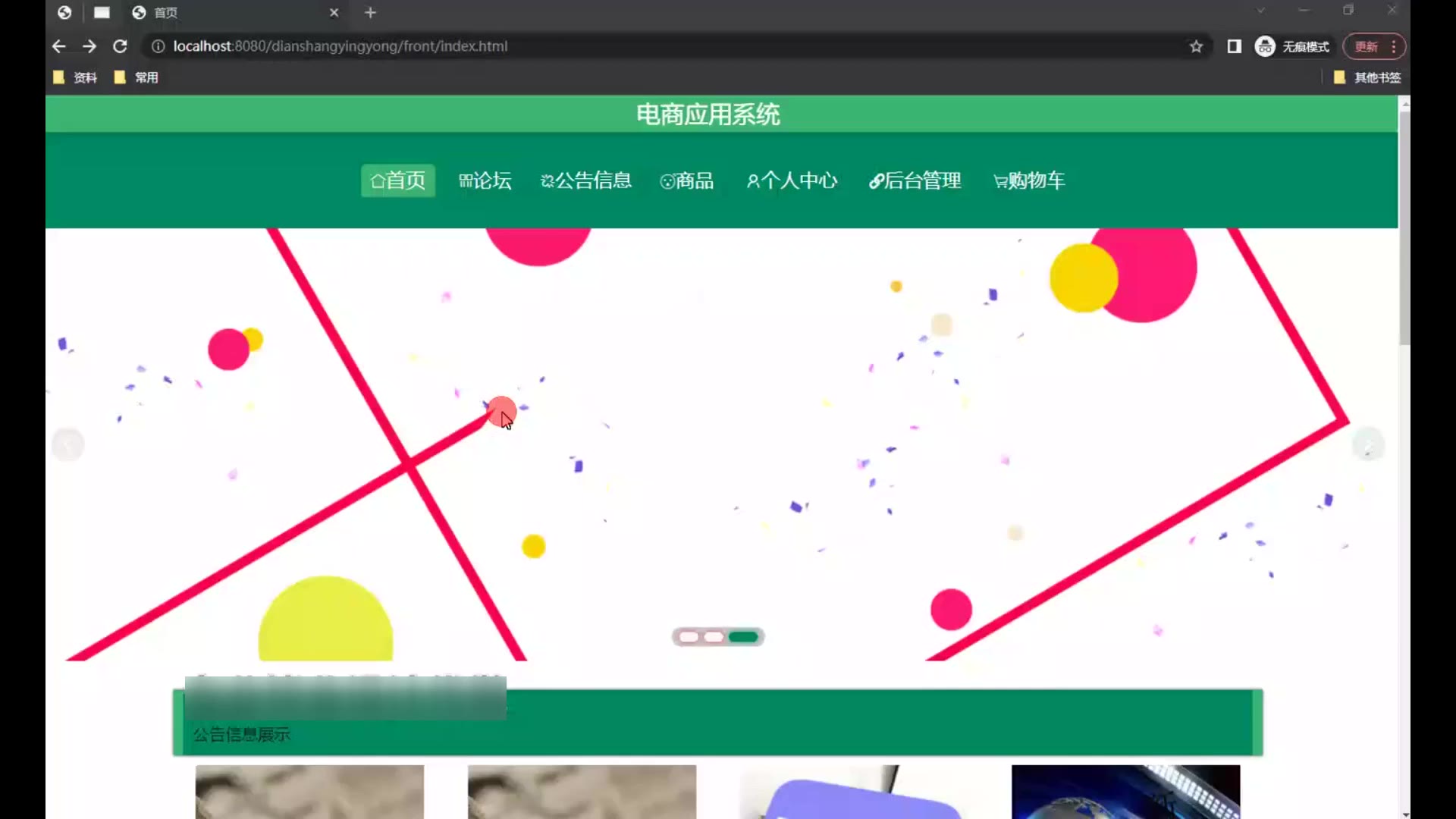
Task: Select second carousel indicator dot
Action: (x=714, y=637)
